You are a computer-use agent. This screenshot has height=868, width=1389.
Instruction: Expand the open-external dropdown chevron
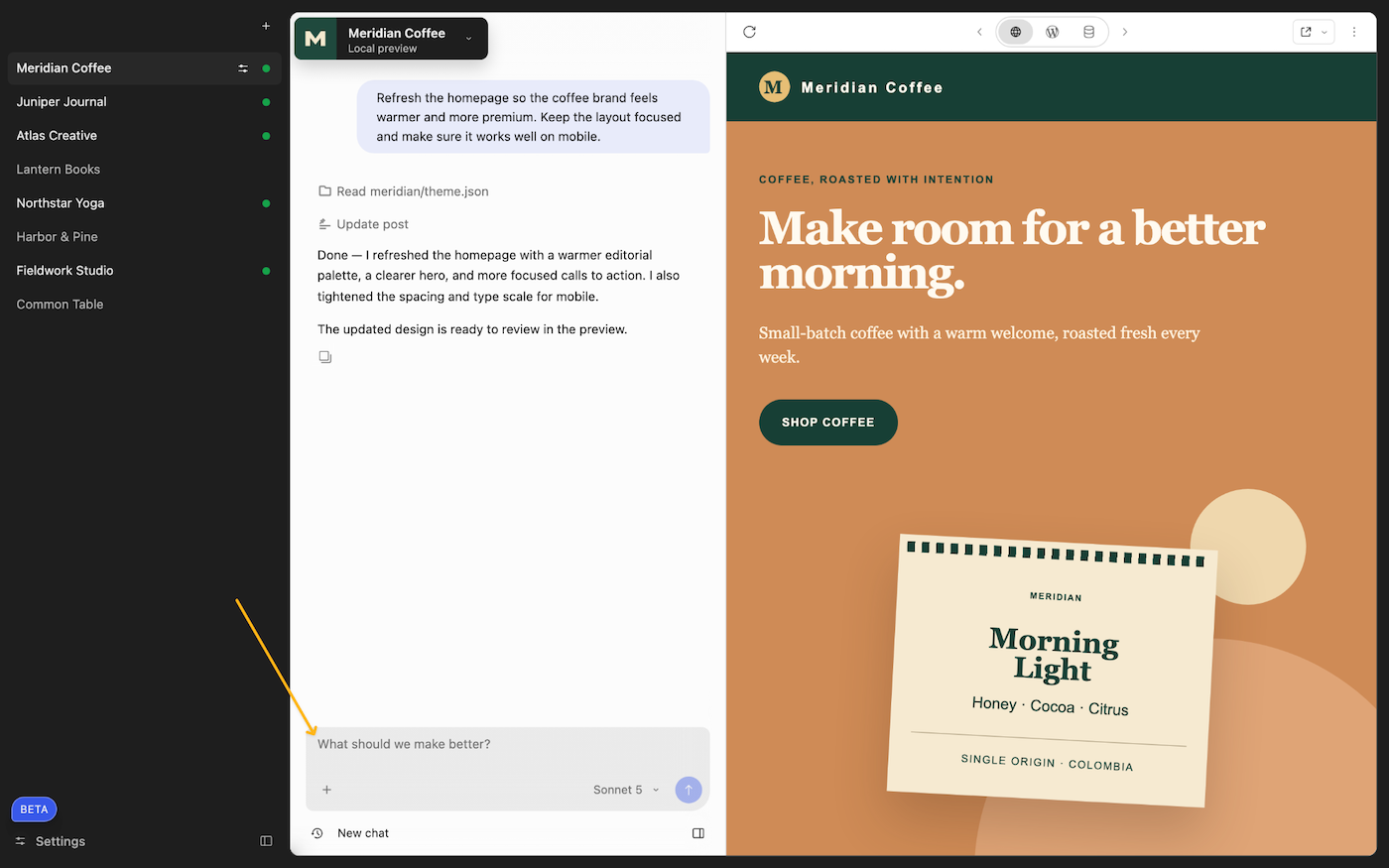1325,32
